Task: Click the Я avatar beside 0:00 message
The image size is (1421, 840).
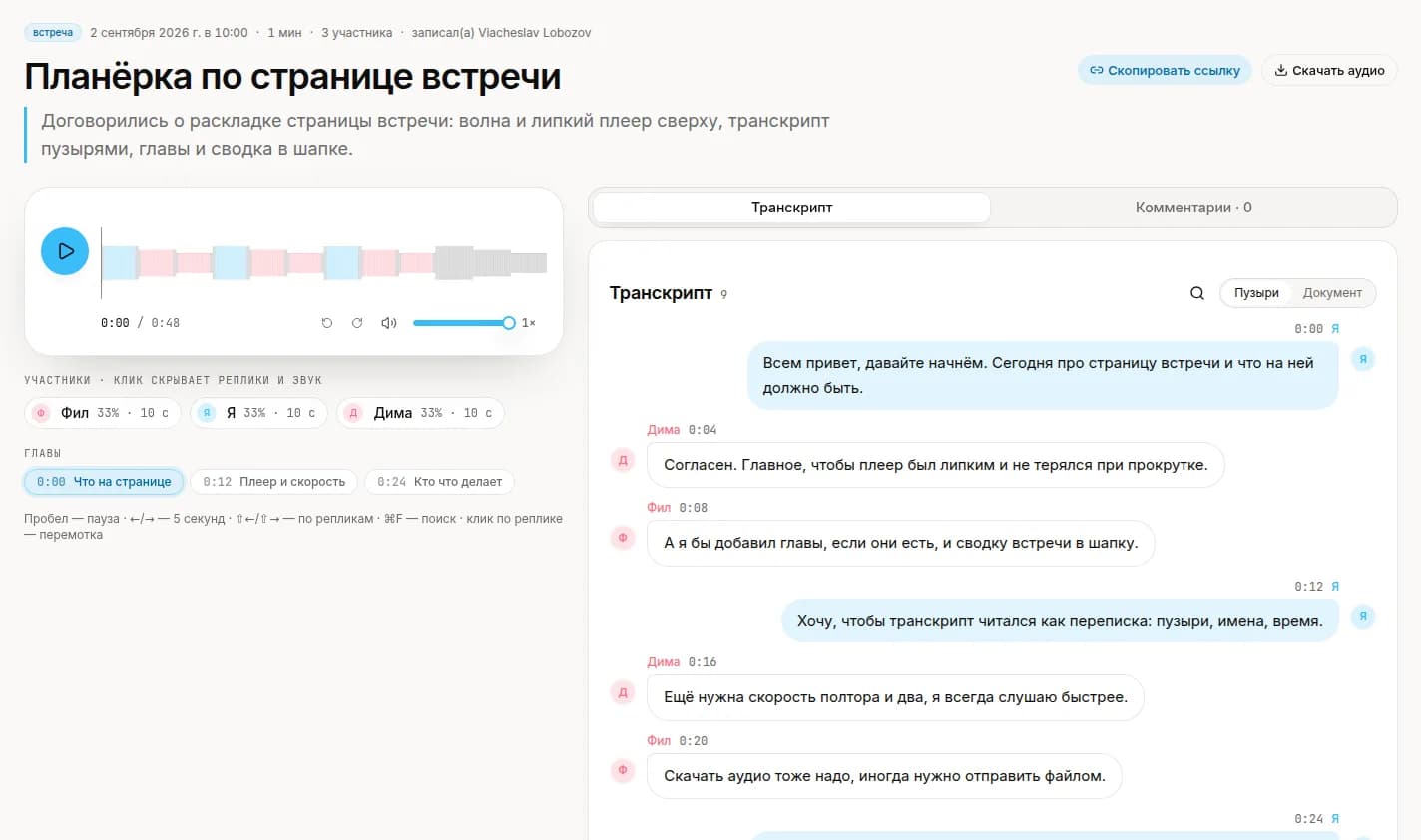Action: (1363, 359)
